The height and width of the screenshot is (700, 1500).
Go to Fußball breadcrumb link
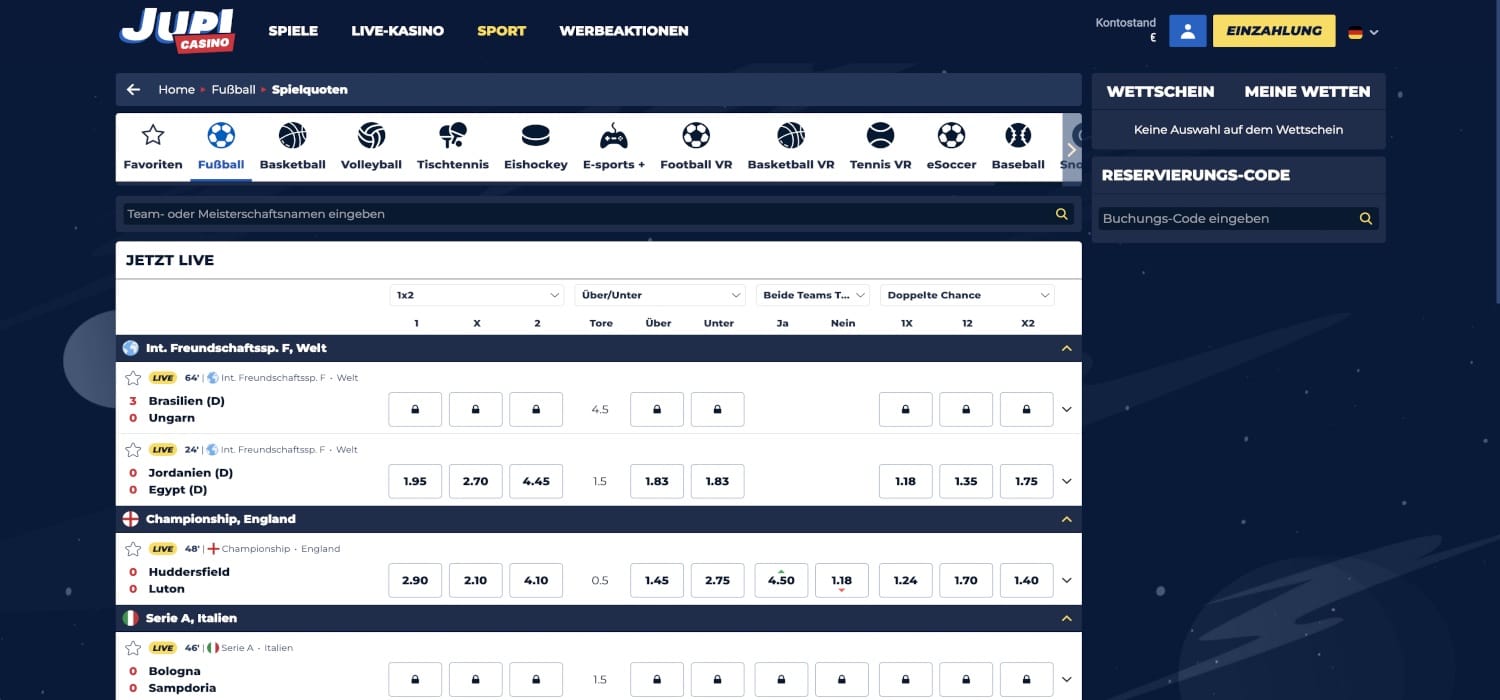pyautogui.click(x=233, y=89)
